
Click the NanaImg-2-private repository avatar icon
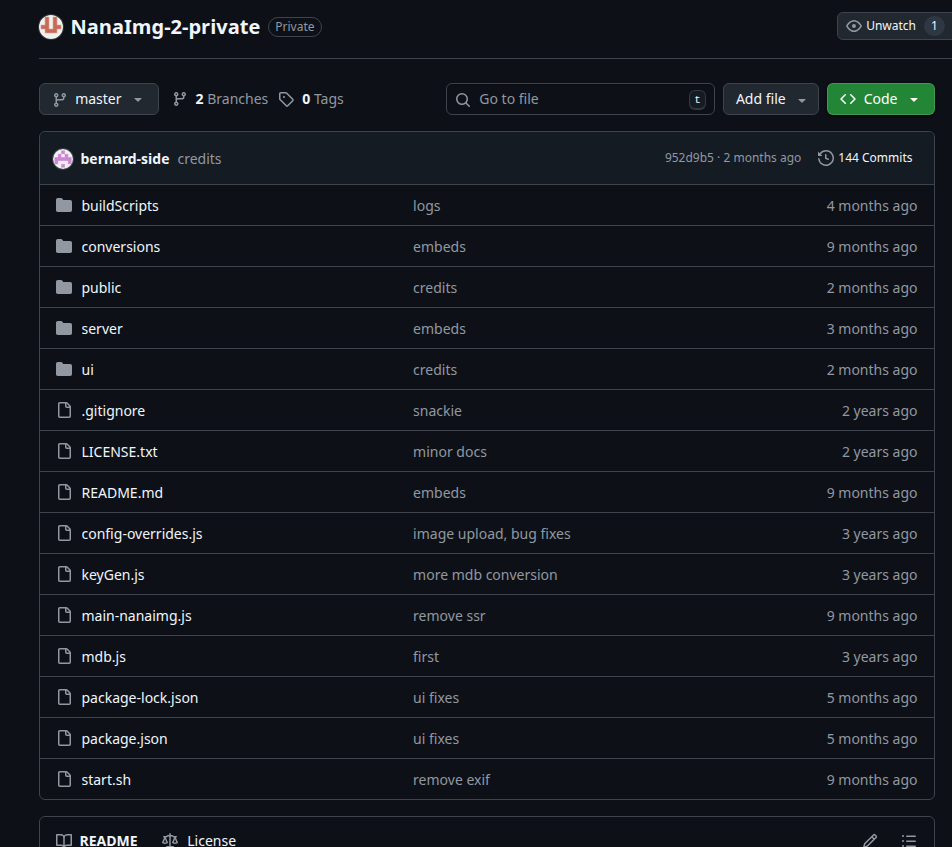[51, 27]
